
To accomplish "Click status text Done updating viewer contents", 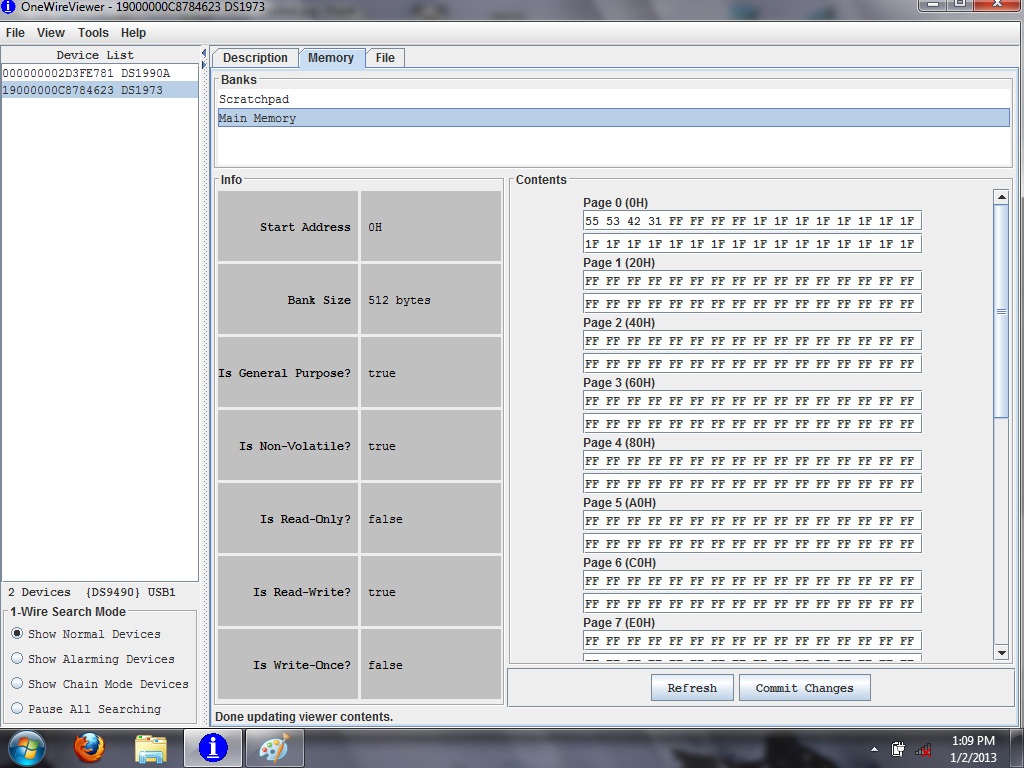I will click(x=304, y=716).
